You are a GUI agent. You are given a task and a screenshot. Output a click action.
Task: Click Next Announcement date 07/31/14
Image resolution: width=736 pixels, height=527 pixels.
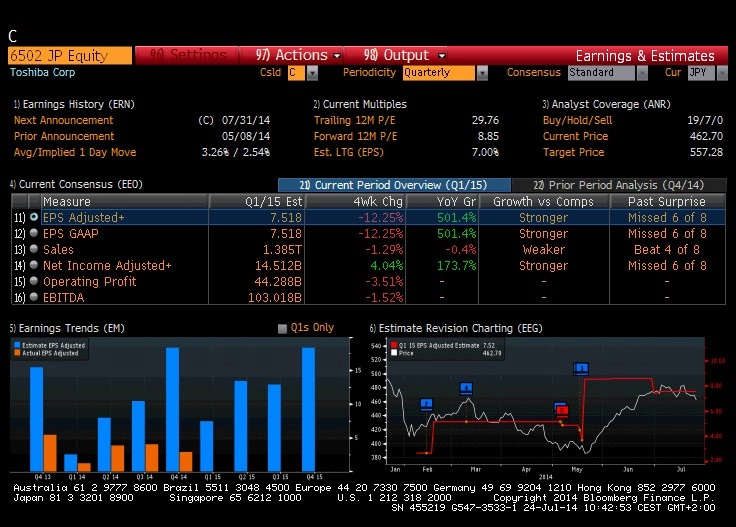[246, 120]
